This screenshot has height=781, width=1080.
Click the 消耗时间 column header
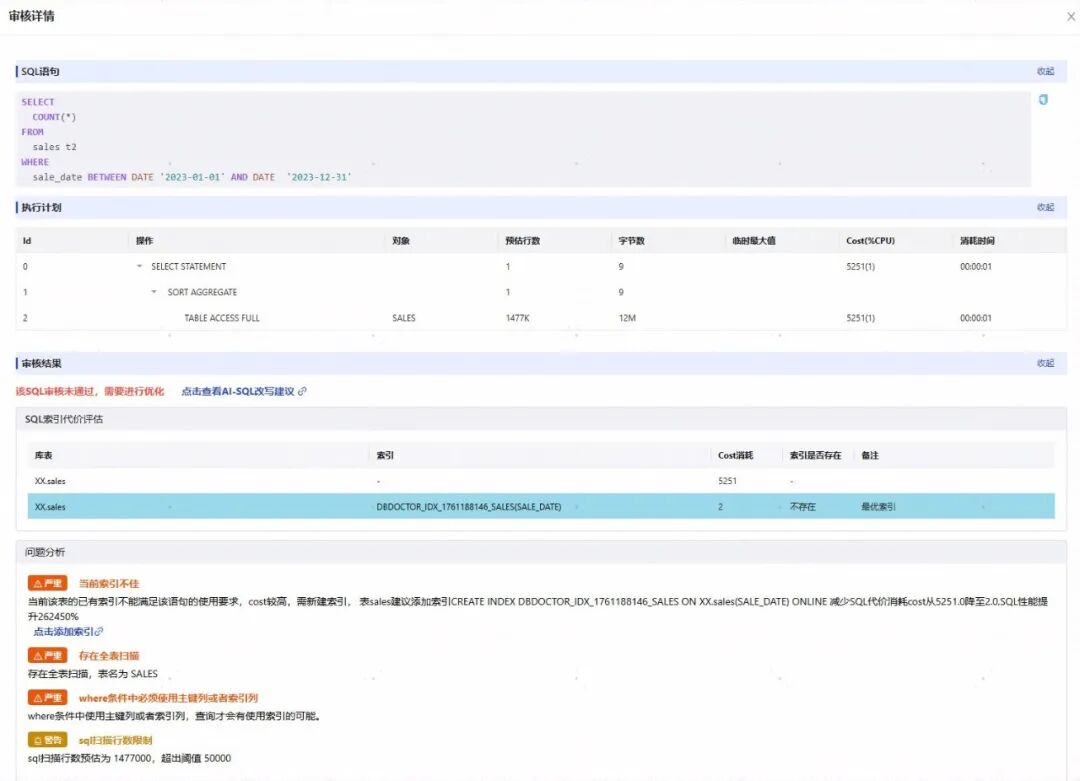pyautogui.click(x=977, y=240)
